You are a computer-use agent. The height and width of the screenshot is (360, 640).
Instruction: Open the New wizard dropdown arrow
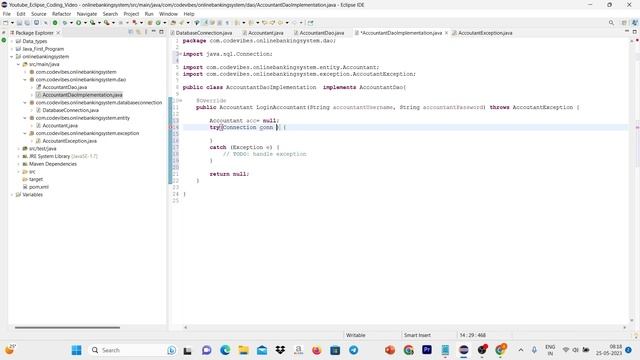[x=12, y=23]
